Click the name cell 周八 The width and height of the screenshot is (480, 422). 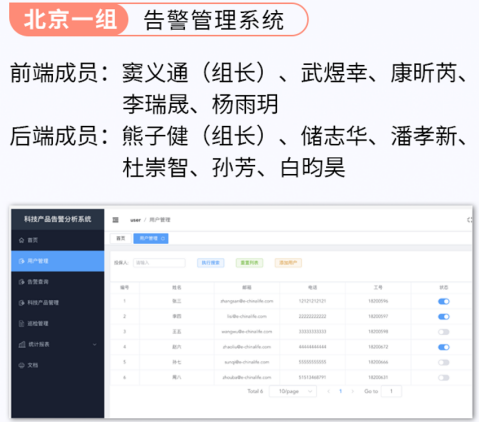click(x=177, y=377)
